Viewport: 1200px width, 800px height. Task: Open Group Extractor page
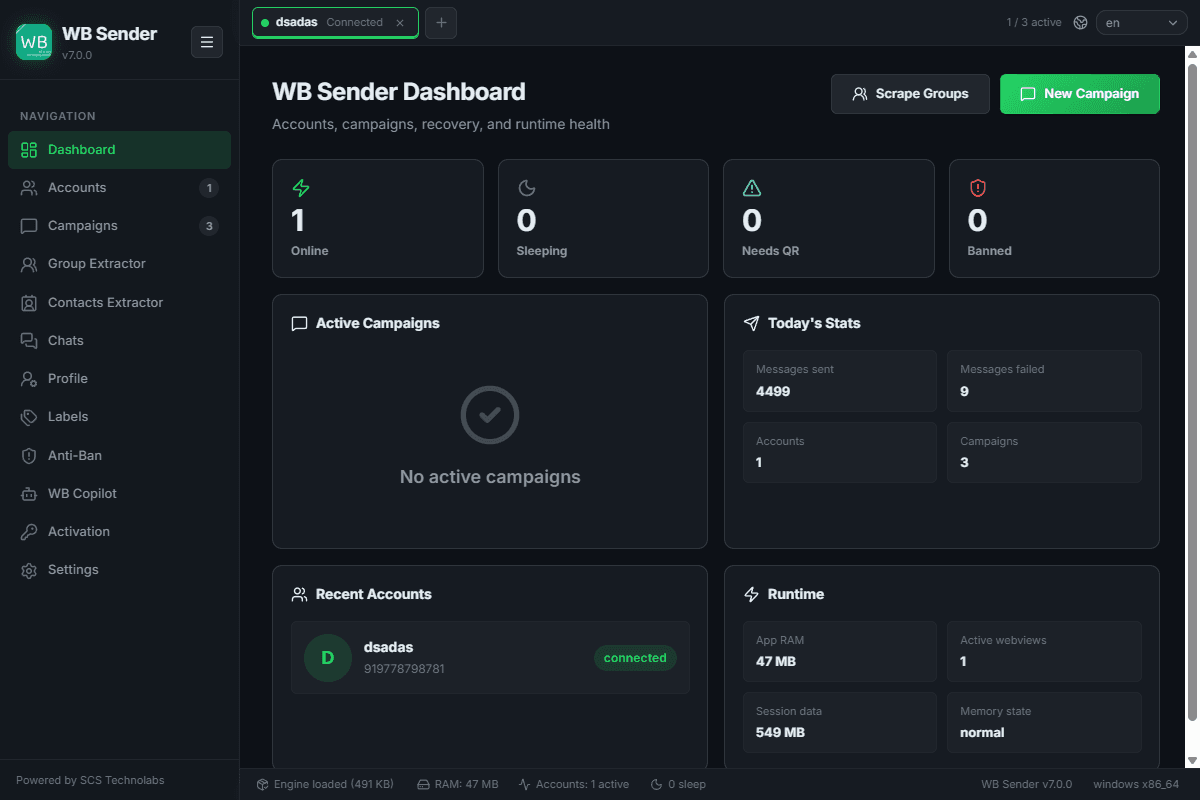coord(120,264)
